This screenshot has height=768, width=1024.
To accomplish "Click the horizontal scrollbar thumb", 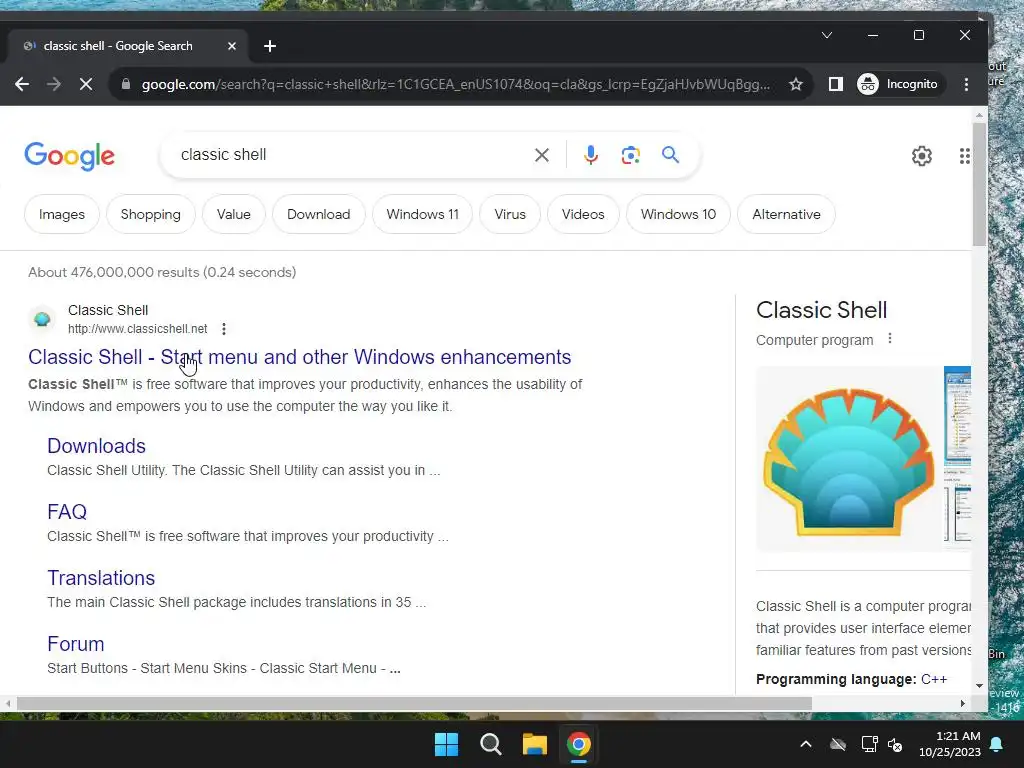I will (x=414, y=703).
